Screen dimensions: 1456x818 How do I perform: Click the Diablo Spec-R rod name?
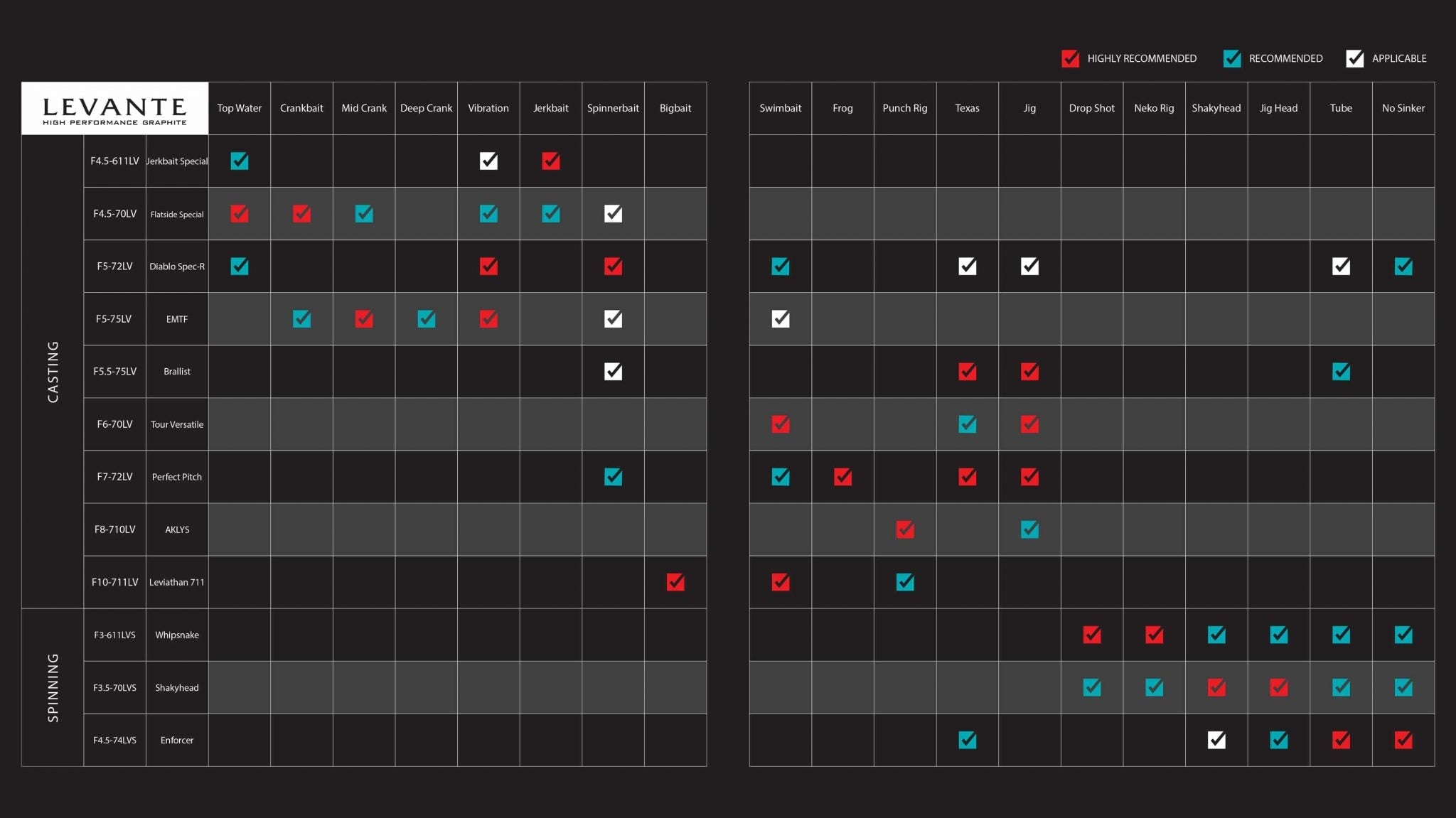[177, 267]
